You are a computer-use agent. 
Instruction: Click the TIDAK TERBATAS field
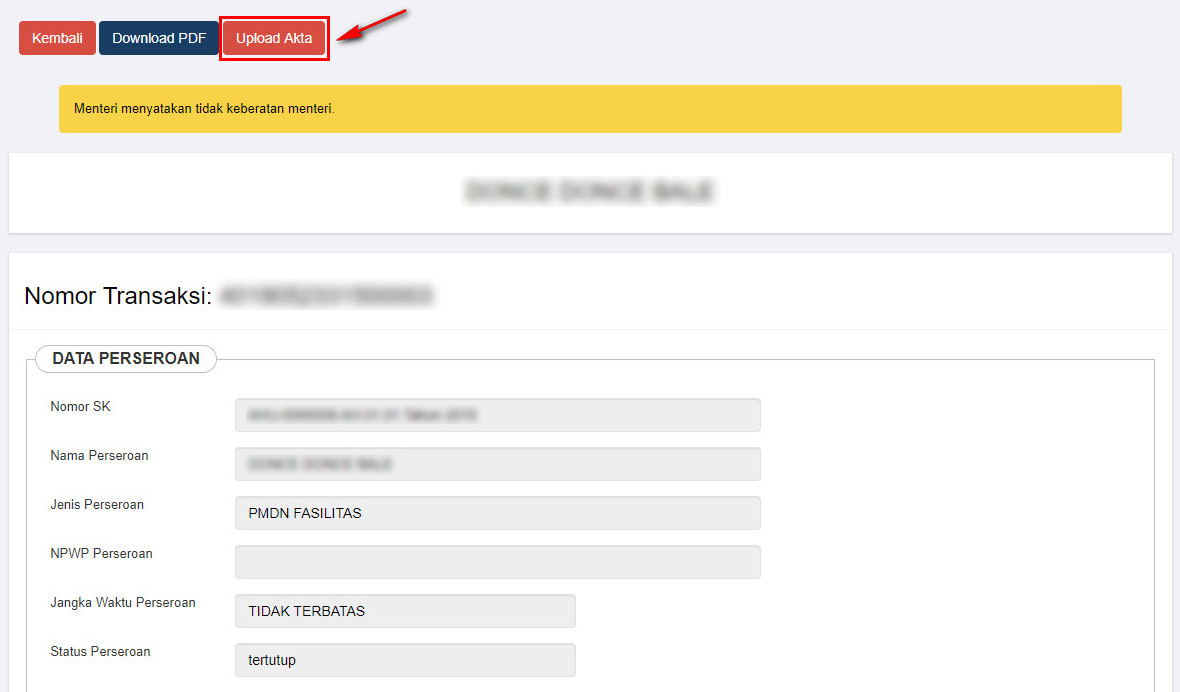tap(405, 611)
